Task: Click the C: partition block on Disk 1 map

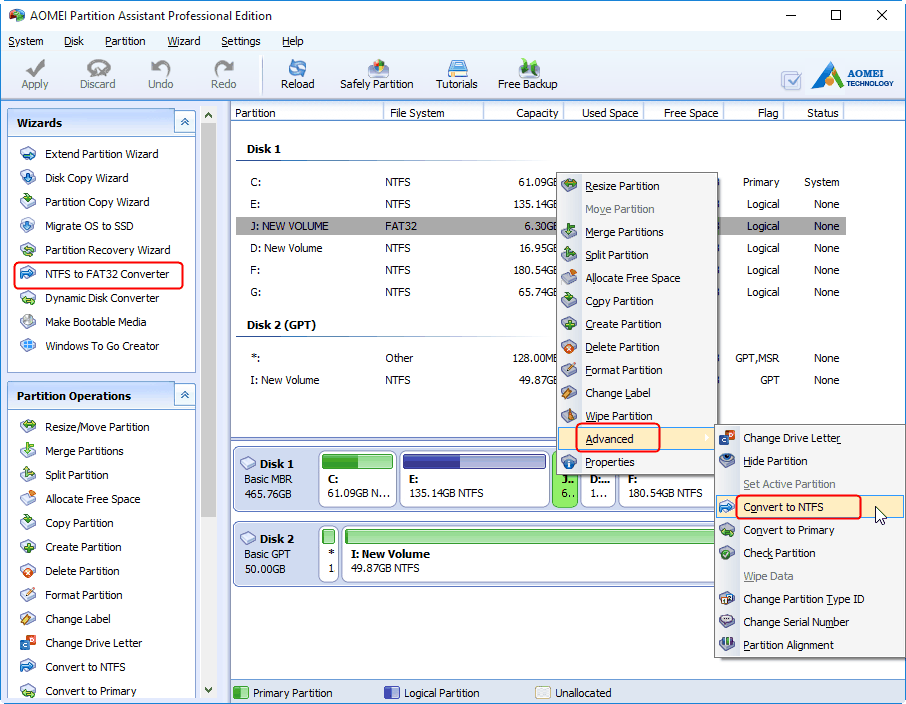Action: (358, 479)
